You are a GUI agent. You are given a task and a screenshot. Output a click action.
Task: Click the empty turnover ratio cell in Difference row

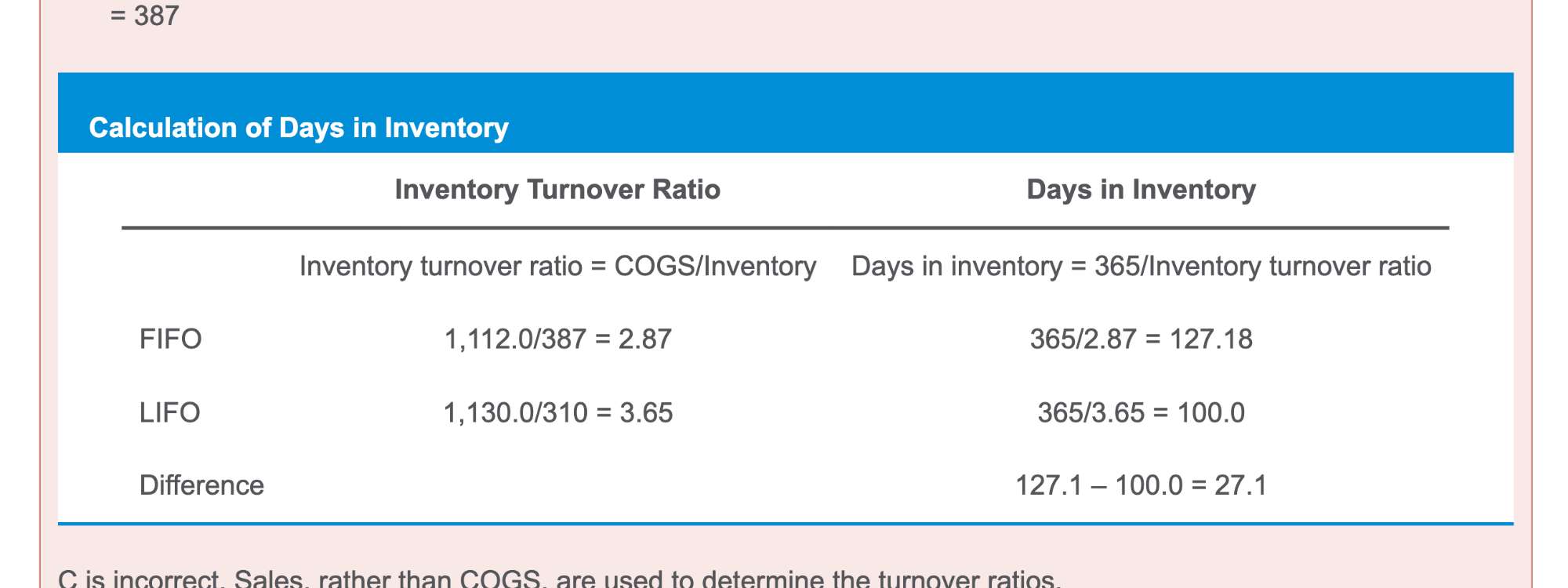pos(557,485)
